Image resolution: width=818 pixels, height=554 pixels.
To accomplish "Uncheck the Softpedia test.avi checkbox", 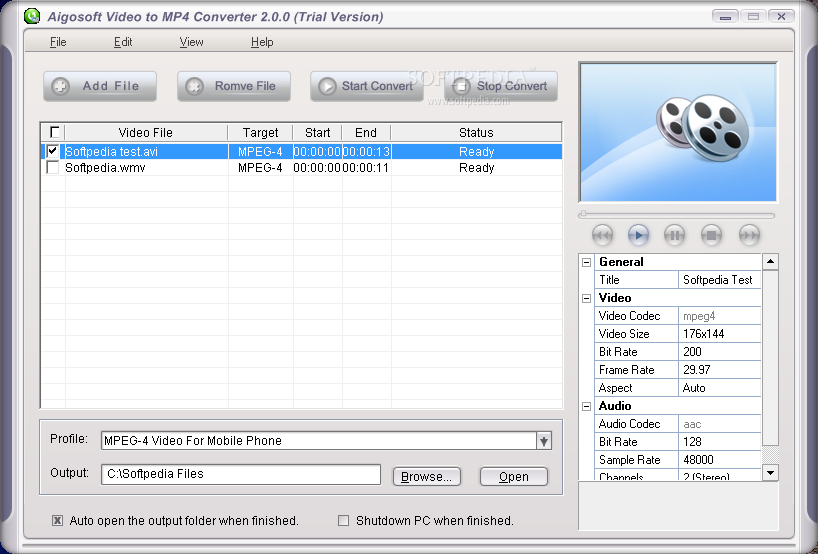I will [53, 151].
